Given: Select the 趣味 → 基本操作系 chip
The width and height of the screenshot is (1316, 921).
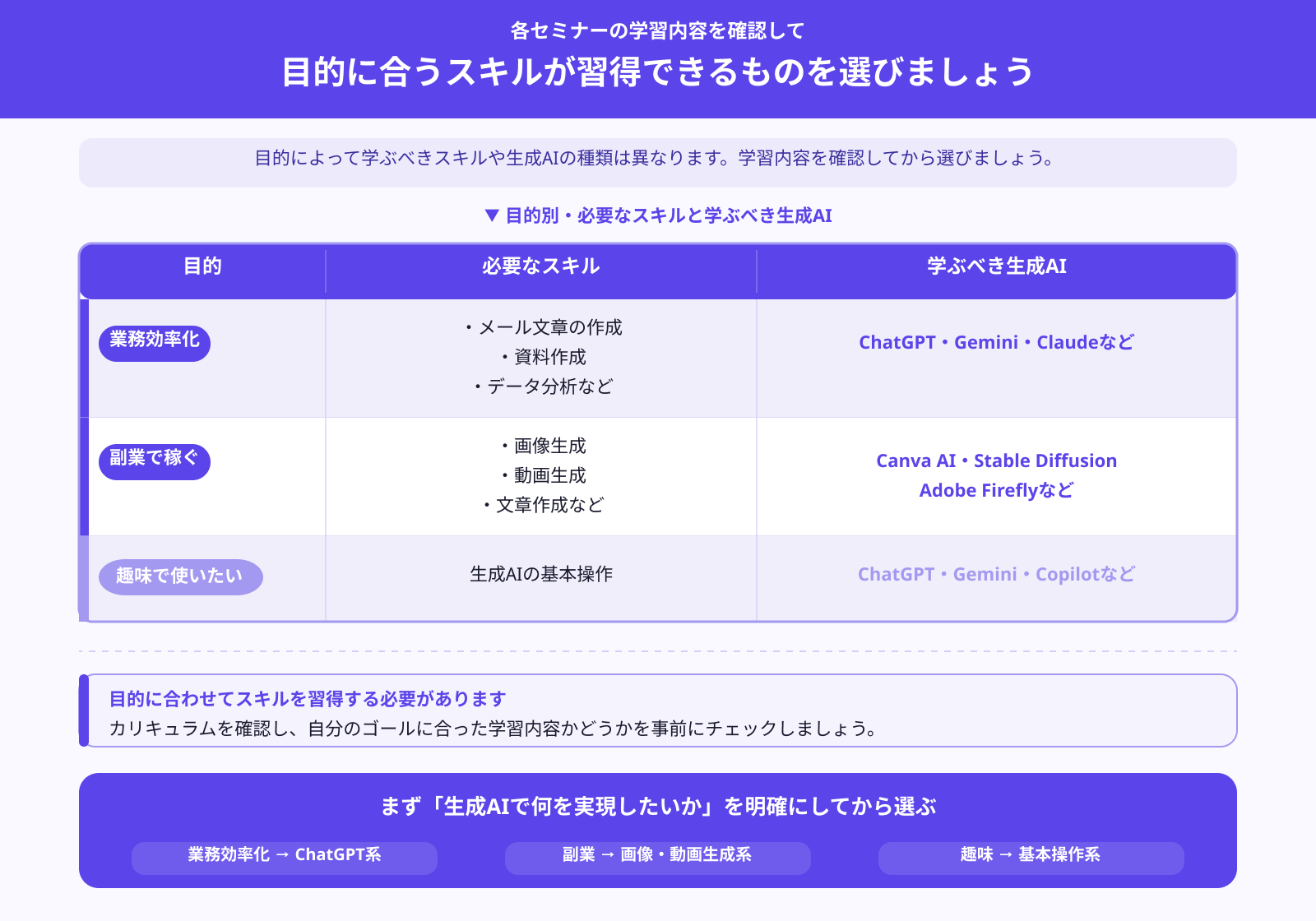Looking at the screenshot, I should coord(1031,858).
